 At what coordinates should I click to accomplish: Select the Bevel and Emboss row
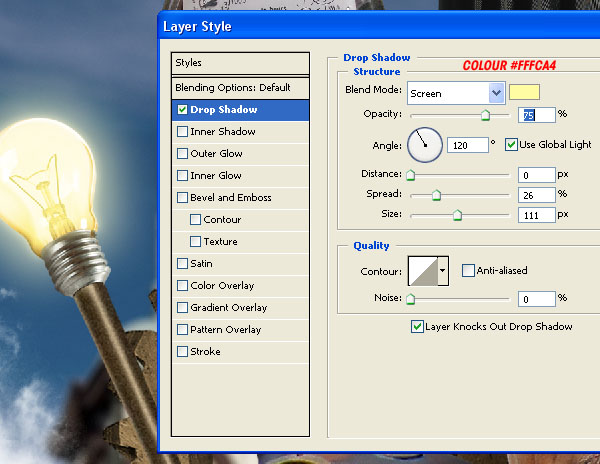tap(240, 198)
